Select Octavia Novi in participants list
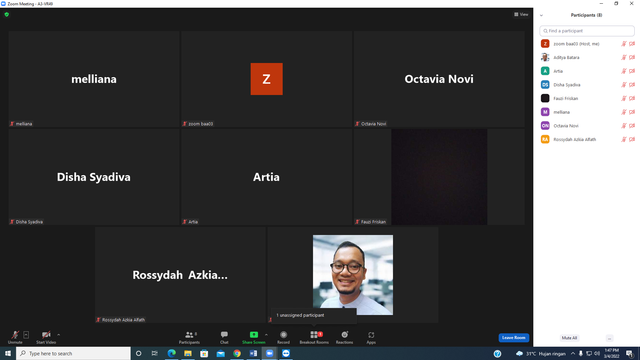 (x=587, y=126)
